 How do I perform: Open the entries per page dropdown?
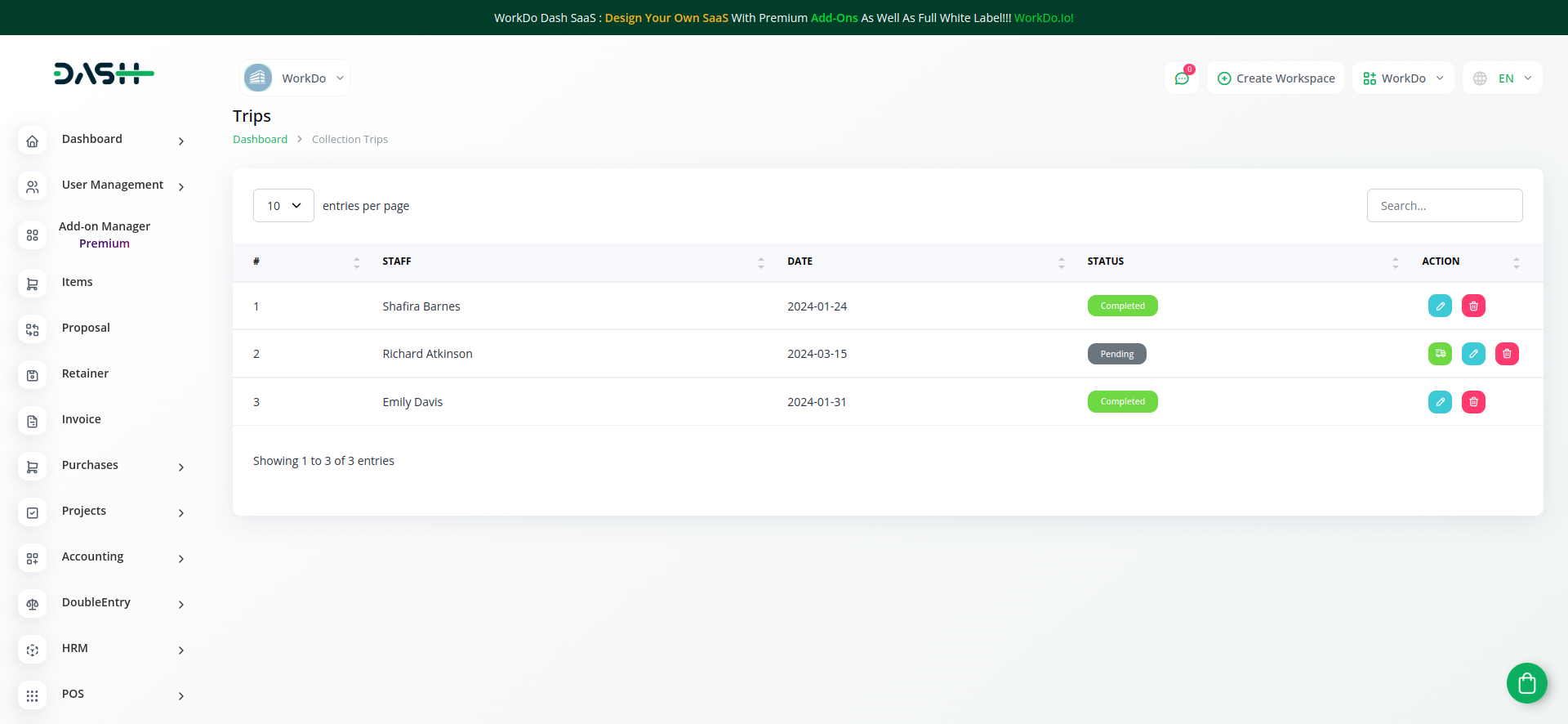click(x=283, y=206)
